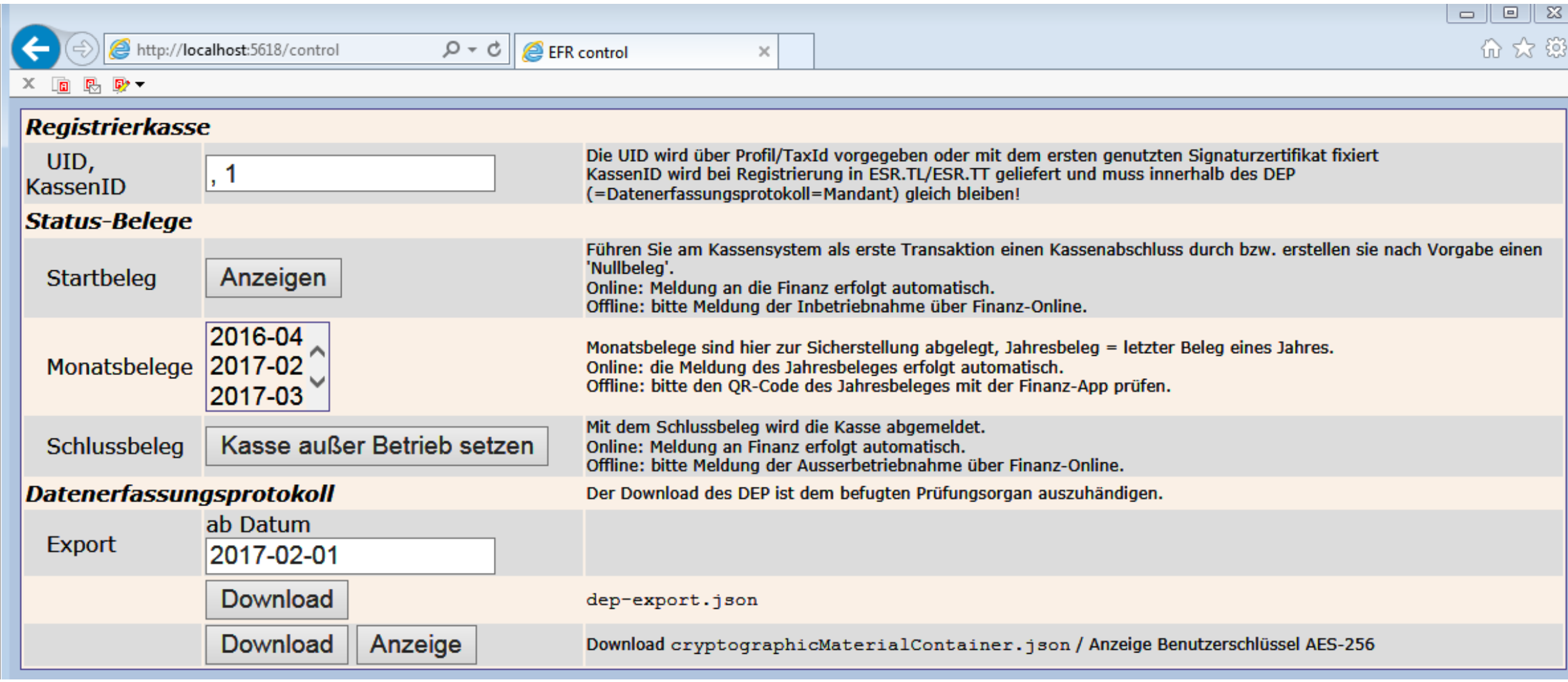The height and width of the screenshot is (682, 1568).
Task: Open the address bar search dropdown arrow
Action: point(473,49)
